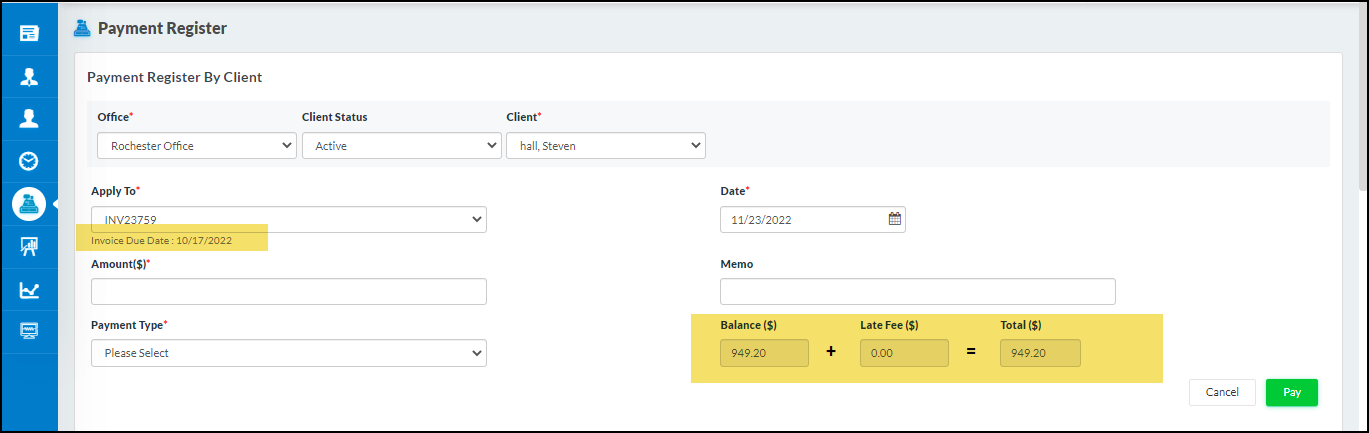
Task: Click the Cancel button
Action: coord(1222,392)
